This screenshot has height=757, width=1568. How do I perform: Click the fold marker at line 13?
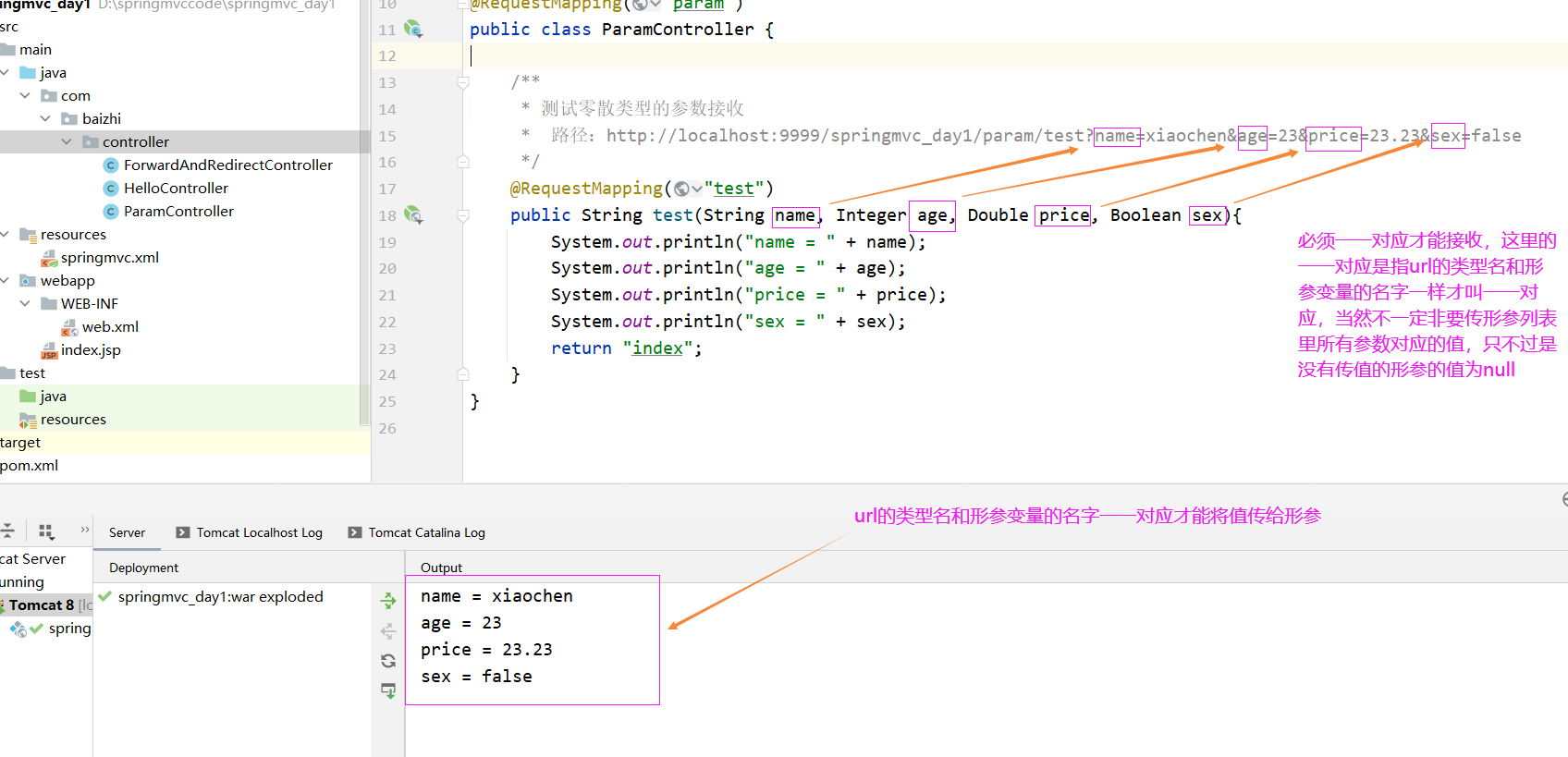pyautogui.click(x=463, y=82)
